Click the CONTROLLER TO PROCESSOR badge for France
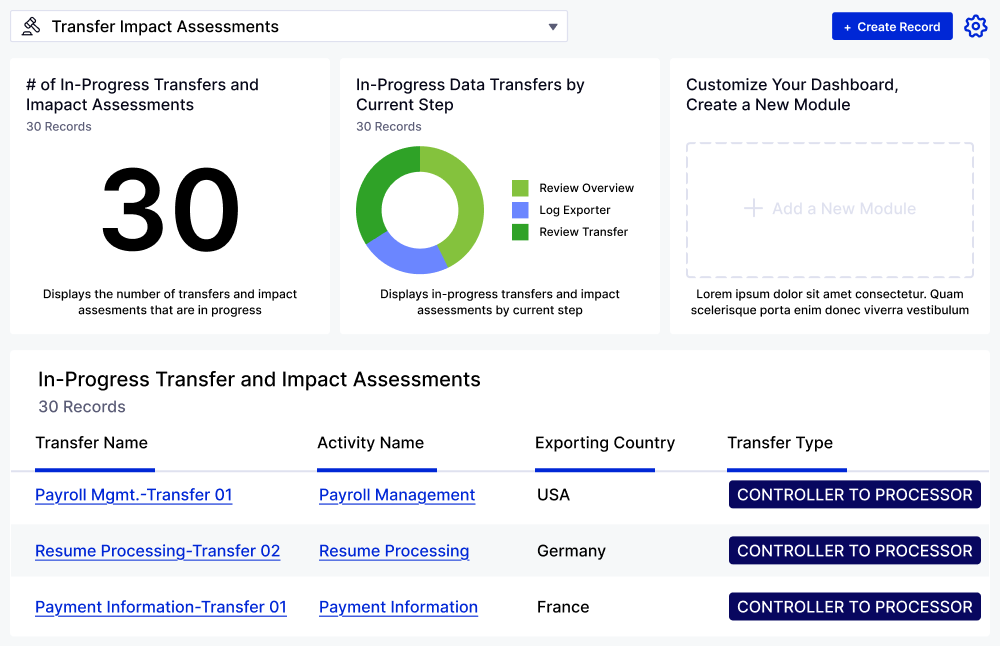1002x646 pixels. (x=854, y=607)
